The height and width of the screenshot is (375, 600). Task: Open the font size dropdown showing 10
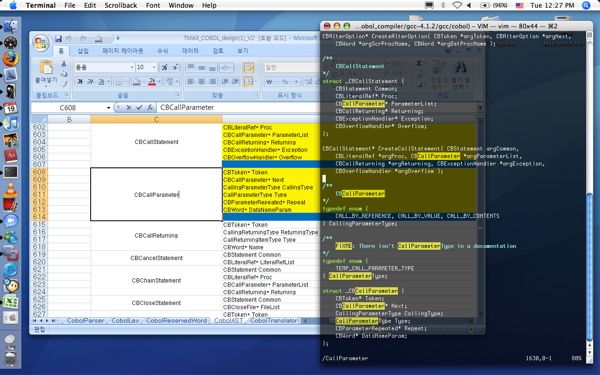click(x=154, y=67)
